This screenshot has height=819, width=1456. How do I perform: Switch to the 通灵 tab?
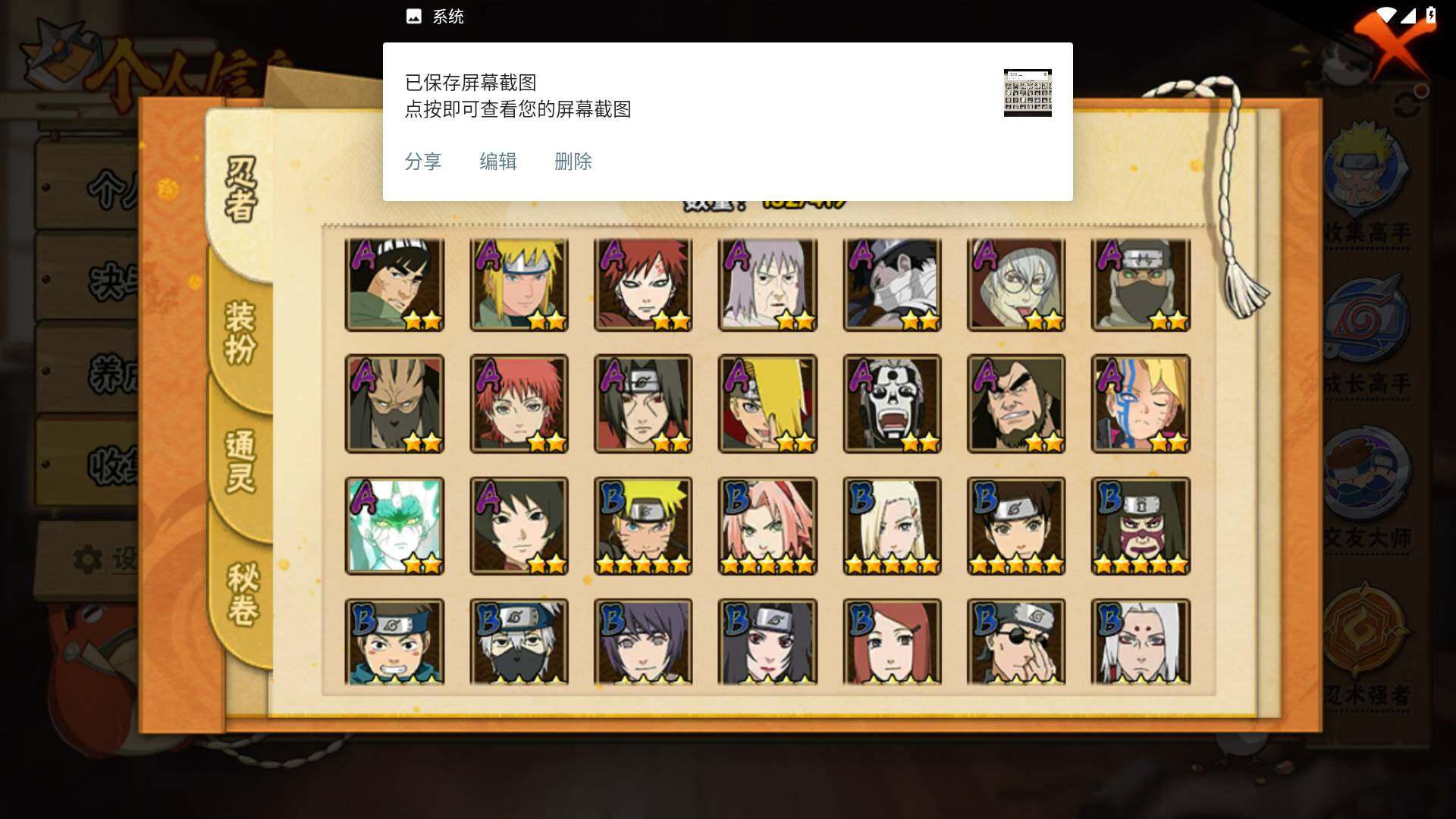tap(240, 463)
